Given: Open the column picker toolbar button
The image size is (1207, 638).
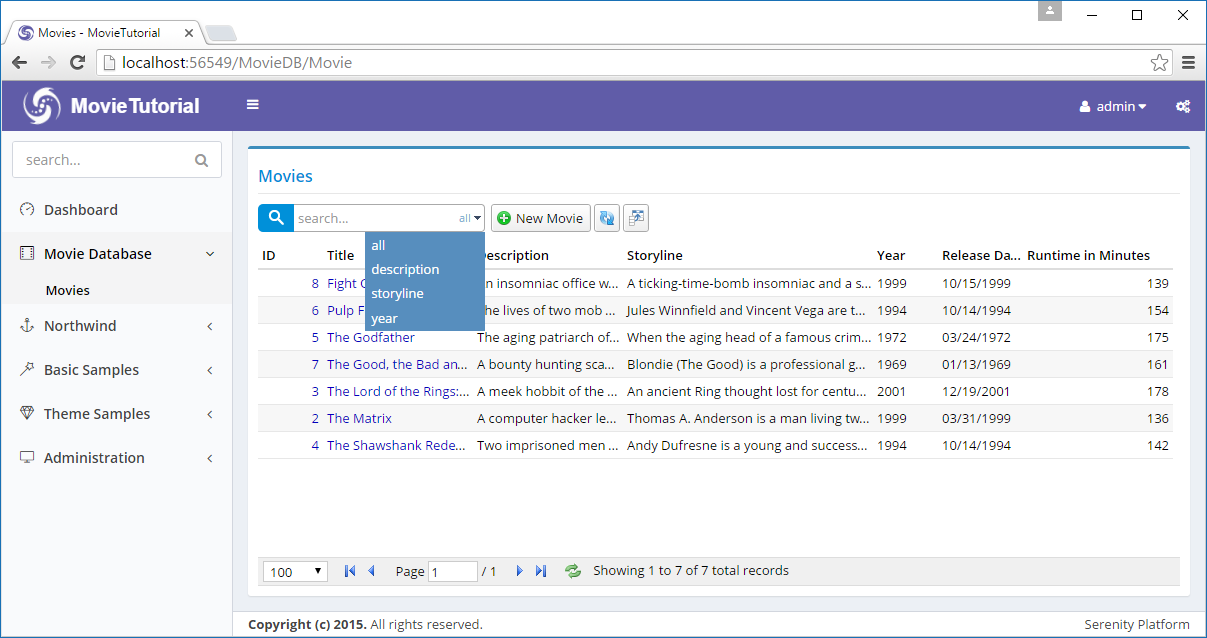Looking at the screenshot, I should pyautogui.click(x=636, y=218).
